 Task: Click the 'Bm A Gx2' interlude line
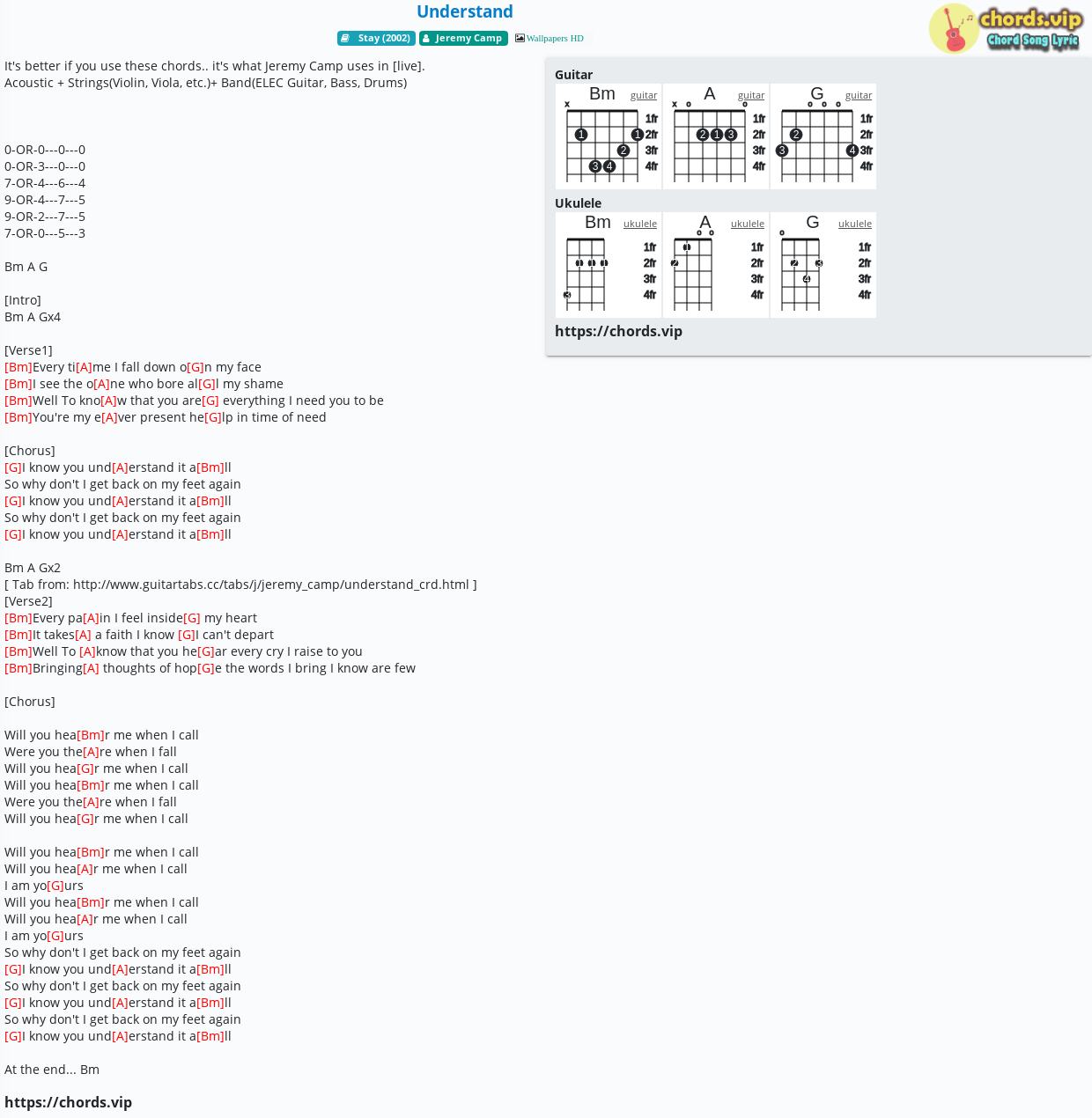[33, 568]
